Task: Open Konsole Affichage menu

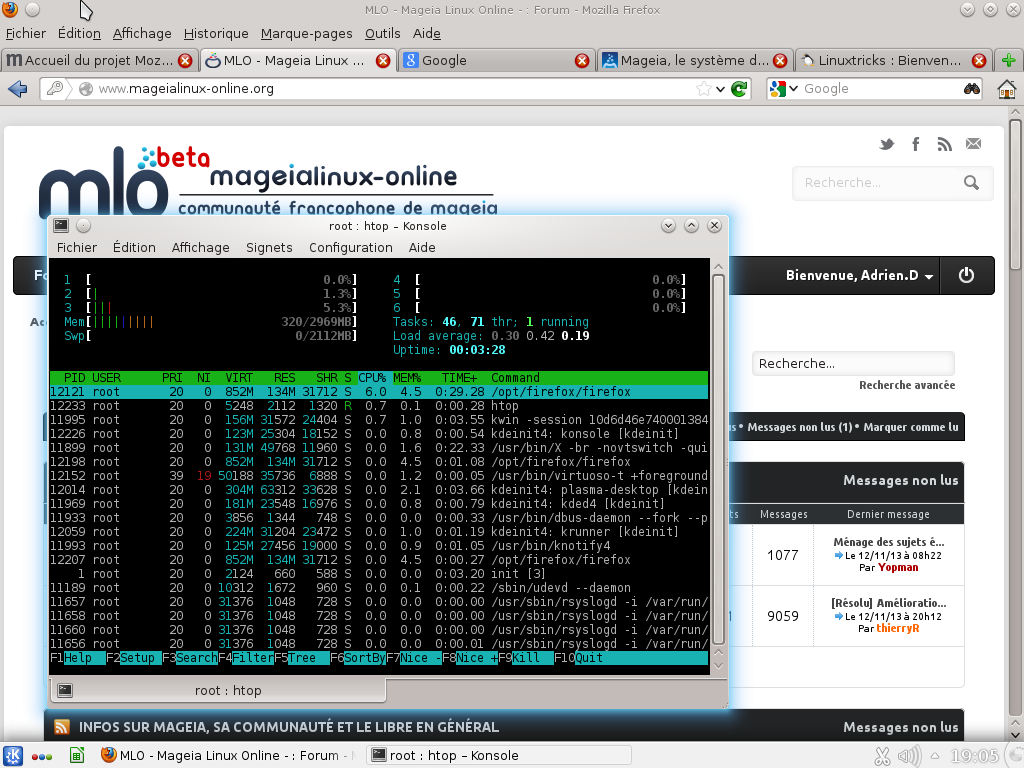Action: pyautogui.click(x=200, y=248)
